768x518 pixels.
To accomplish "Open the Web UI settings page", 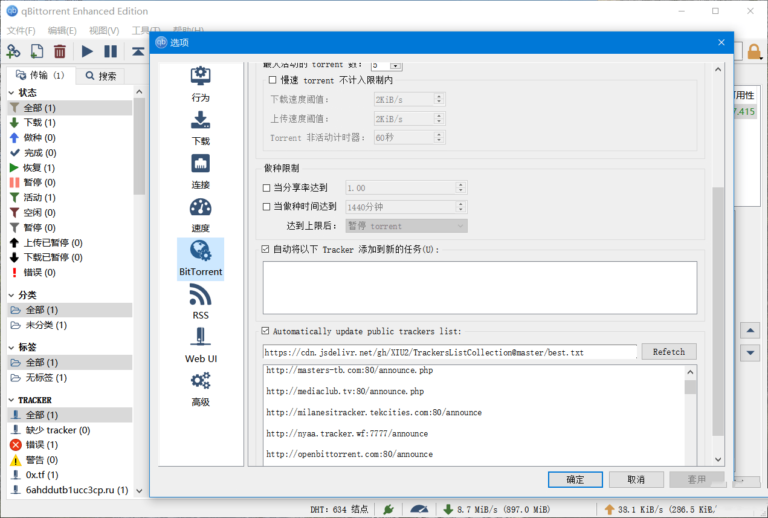I will 200,345.
